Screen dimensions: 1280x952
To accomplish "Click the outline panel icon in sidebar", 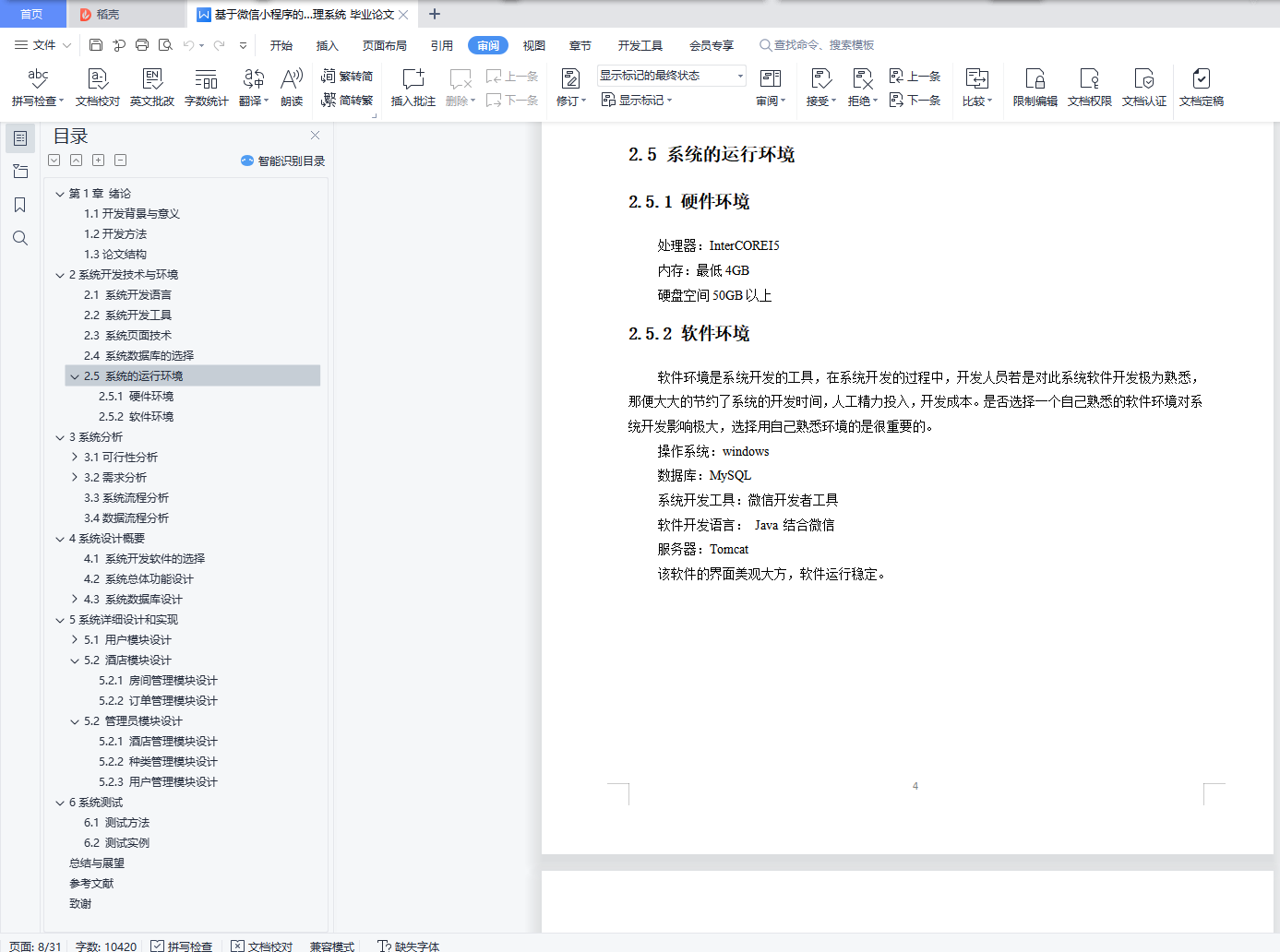I will pyautogui.click(x=20, y=138).
